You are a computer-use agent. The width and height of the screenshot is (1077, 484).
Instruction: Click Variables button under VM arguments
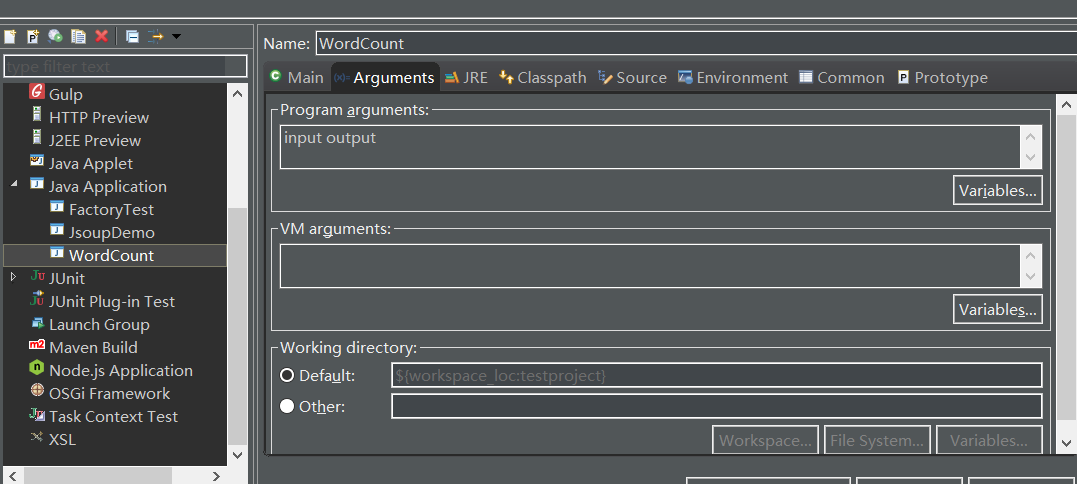[x=997, y=310]
